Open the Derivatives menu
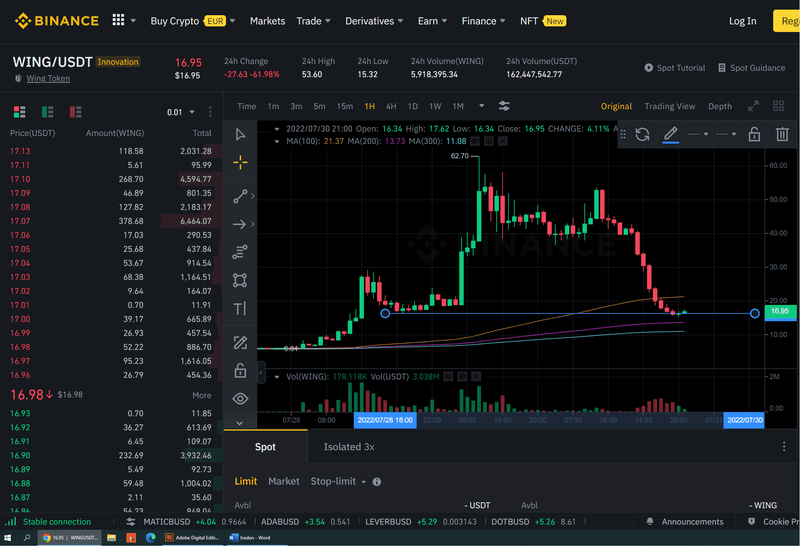The width and height of the screenshot is (800, 547). (x=374, y=21)
